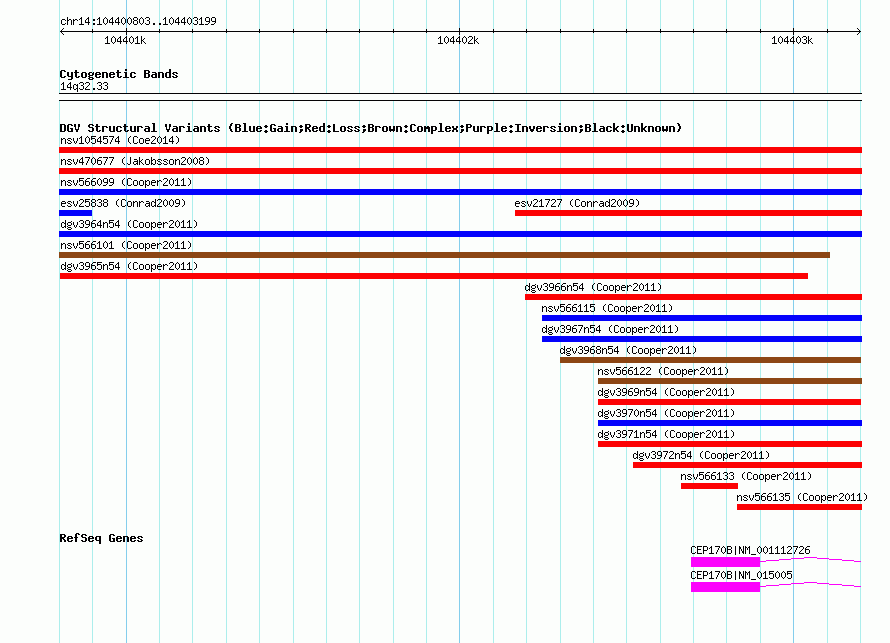The height and width of the screenshot is (643, 890).
Task: Click the 104403k ruler tick label
Action: [x=792, y=40]
